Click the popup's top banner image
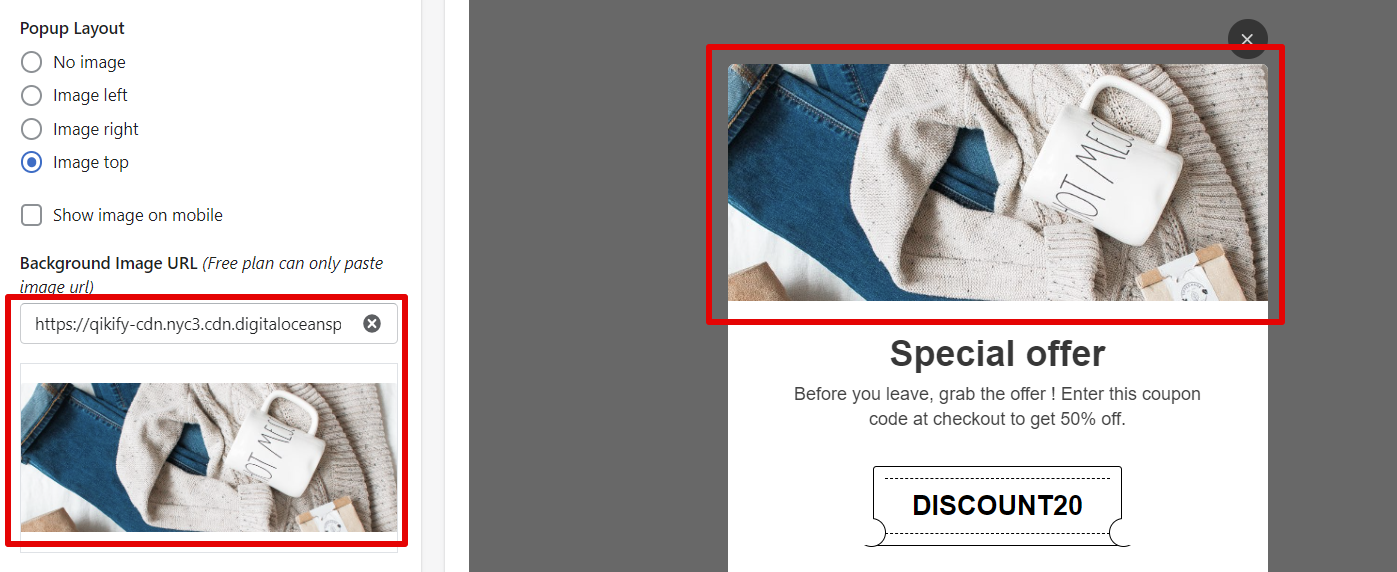The height and width of the screenshot is (572, 1397). tap(997, 182)
